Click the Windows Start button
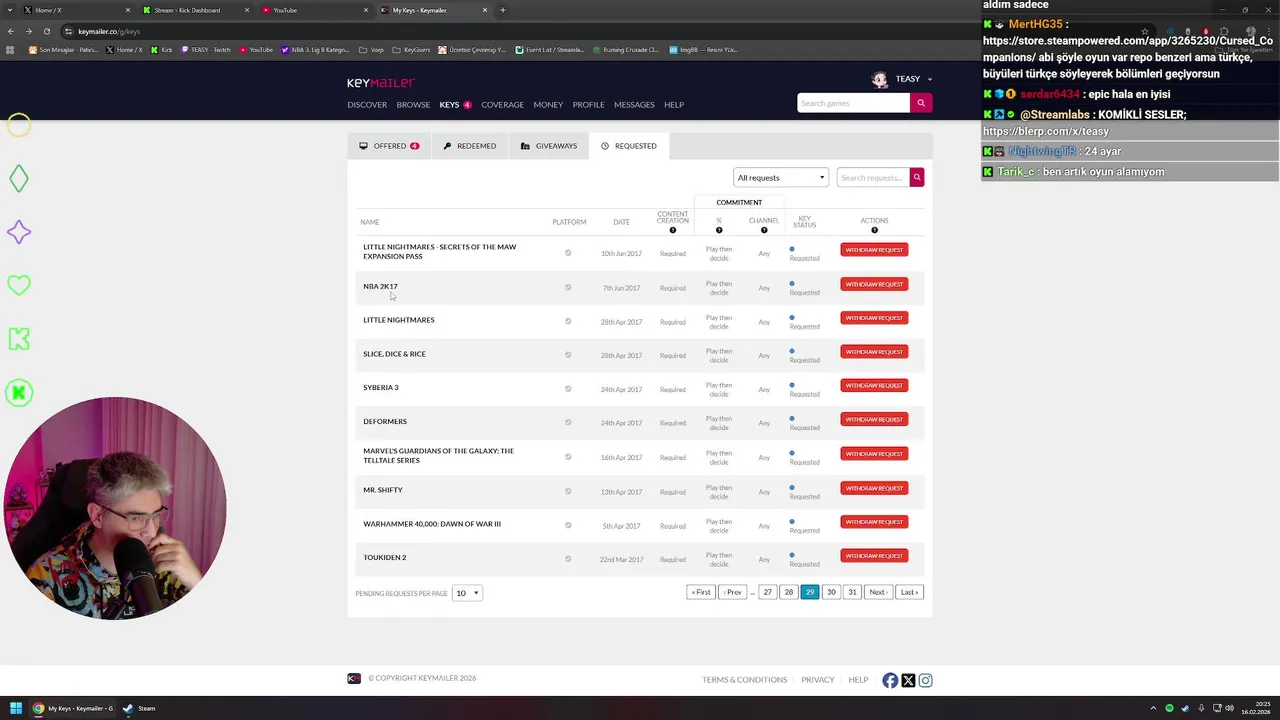Viewport: 1280px width, 720px height. pyautogui.click(x=15, y=708)
